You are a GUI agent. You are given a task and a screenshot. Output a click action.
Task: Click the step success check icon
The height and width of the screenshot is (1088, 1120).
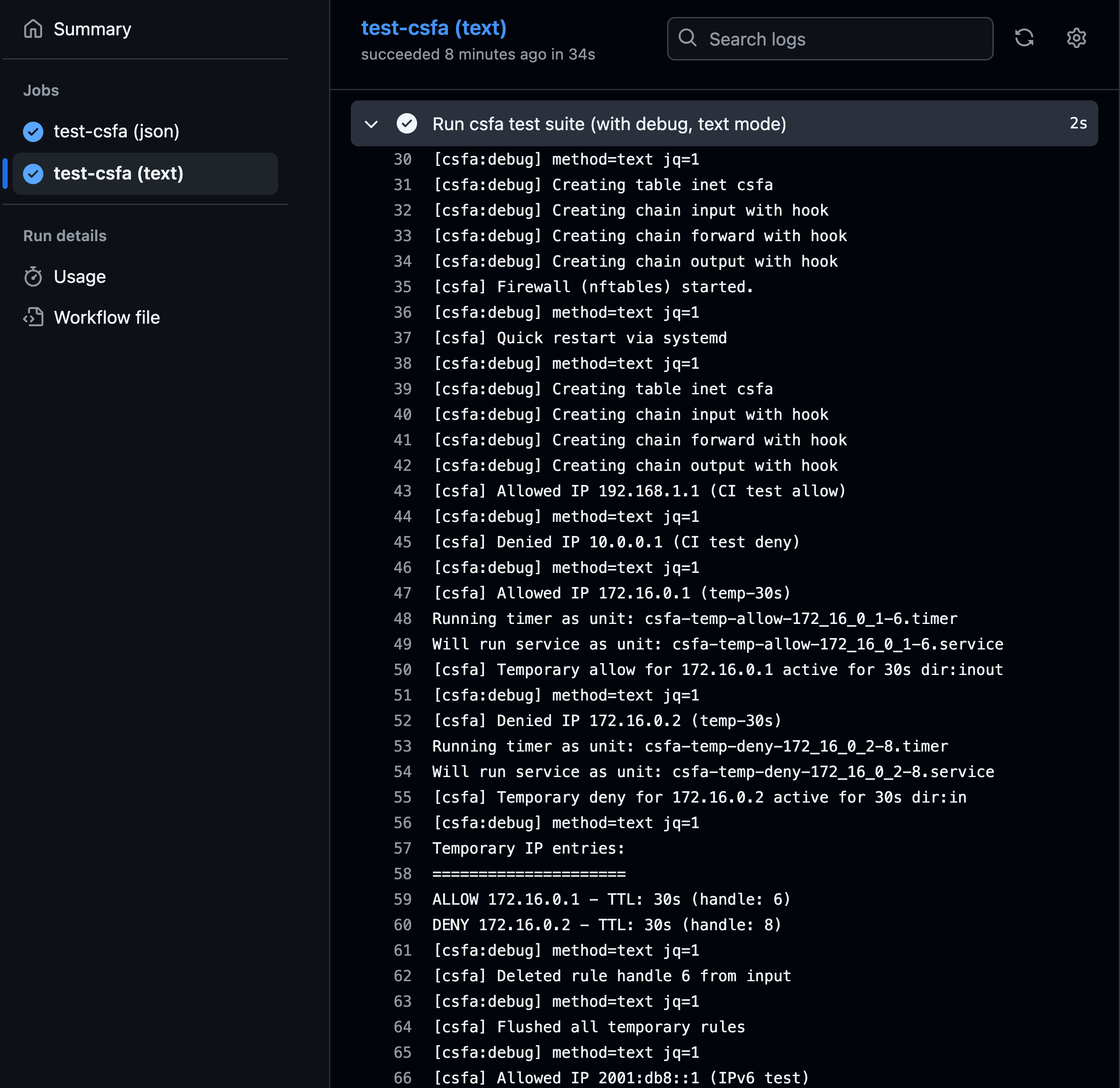pyautogui.click(x=407, y=123)
